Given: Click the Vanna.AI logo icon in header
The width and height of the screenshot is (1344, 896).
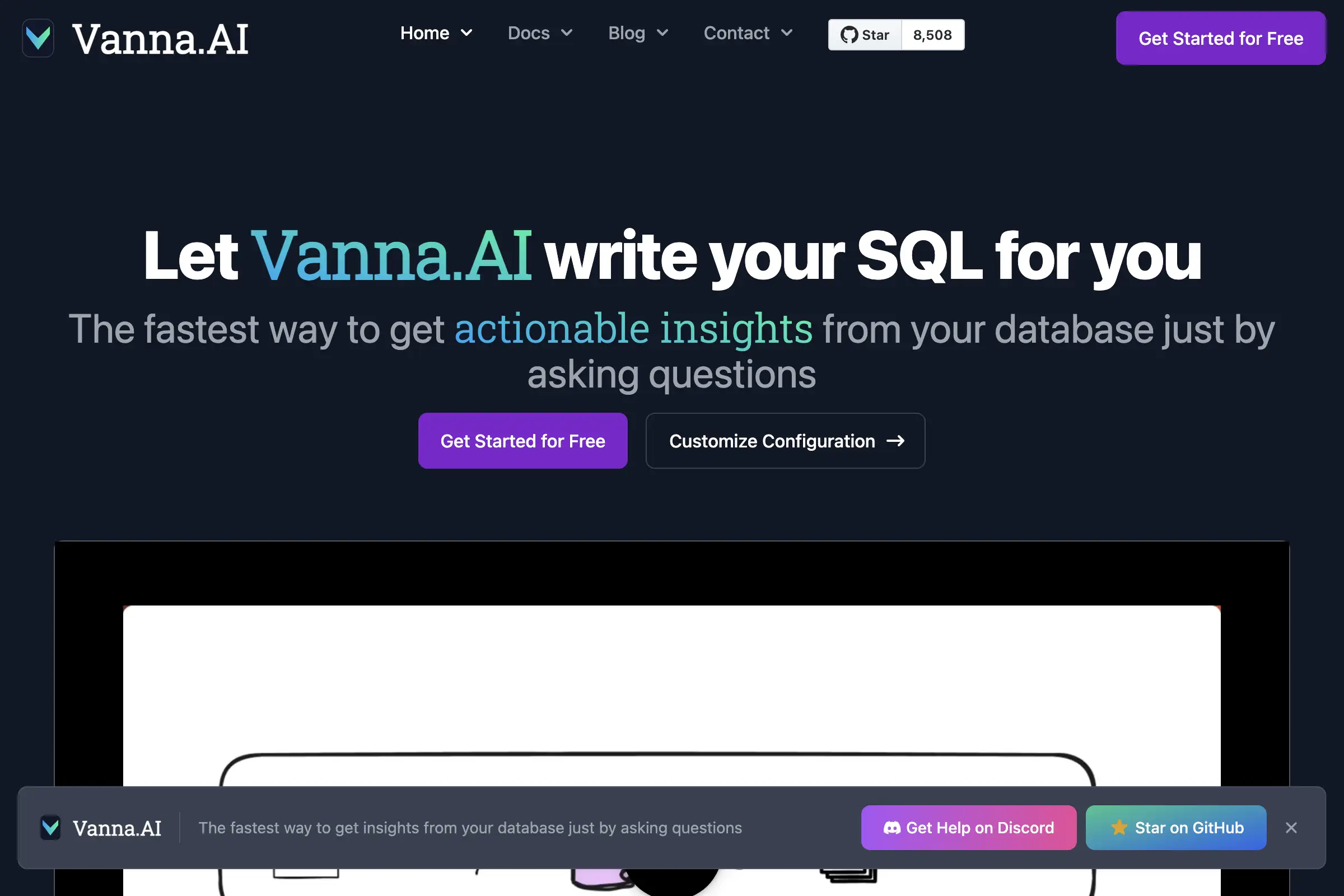Looking at the screenshot, I should (38, 38).
